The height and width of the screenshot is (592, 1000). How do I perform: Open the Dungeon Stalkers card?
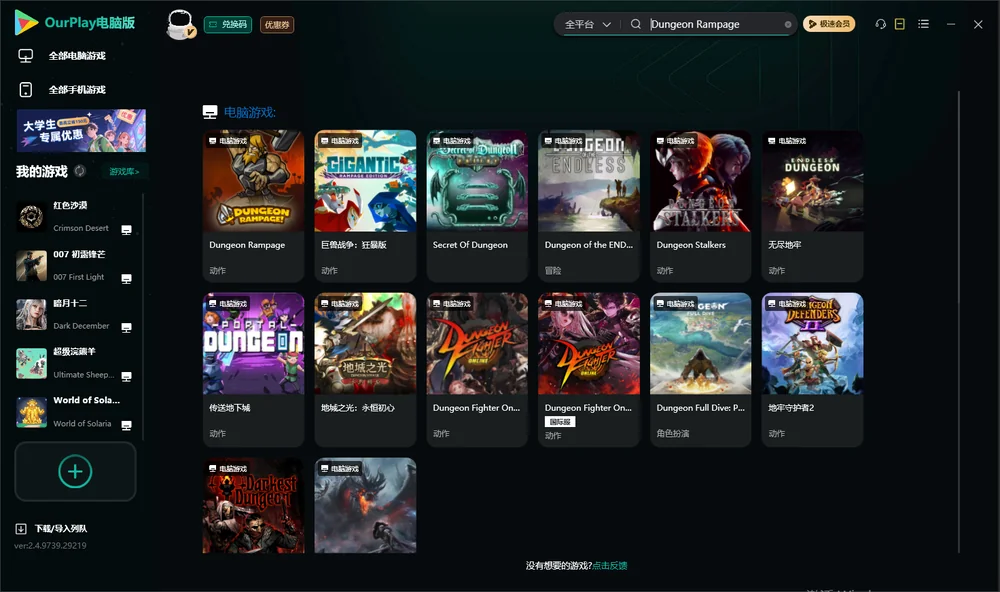pyautogui.click(x=701, y=206)
